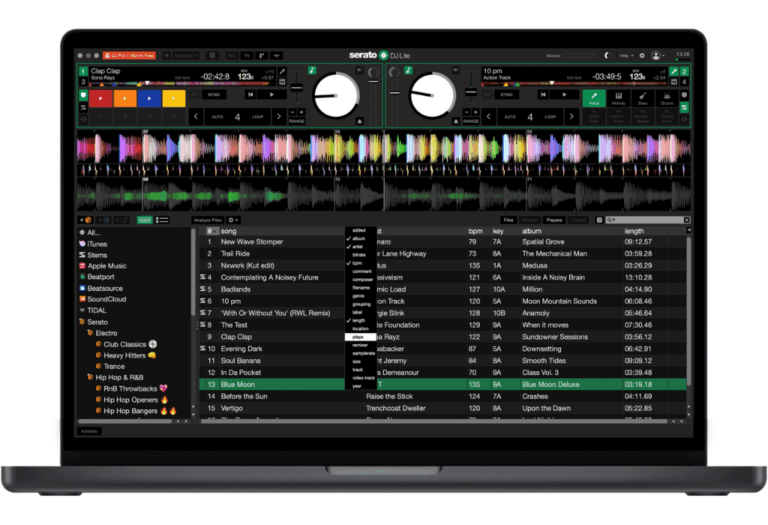
Task: Halve the left deck loop length arrow
Action: [x=196, y=117]
